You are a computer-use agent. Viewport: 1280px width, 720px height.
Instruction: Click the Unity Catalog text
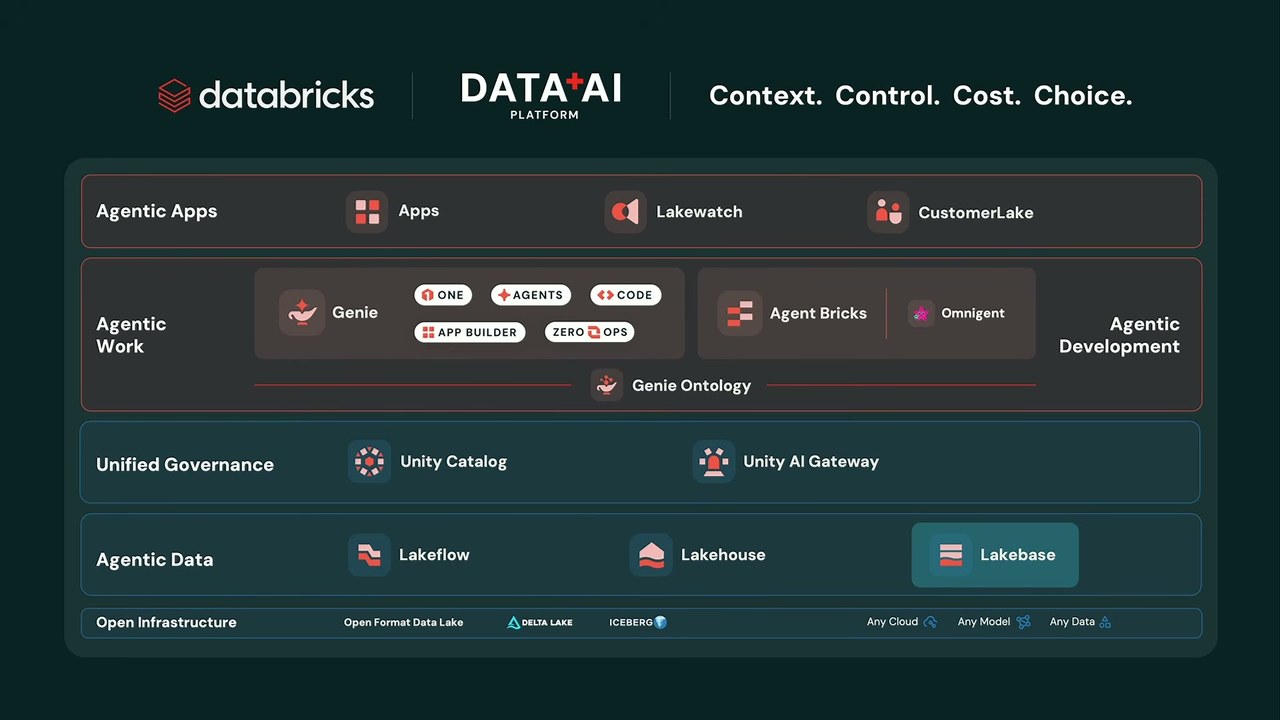click(454, 462)
